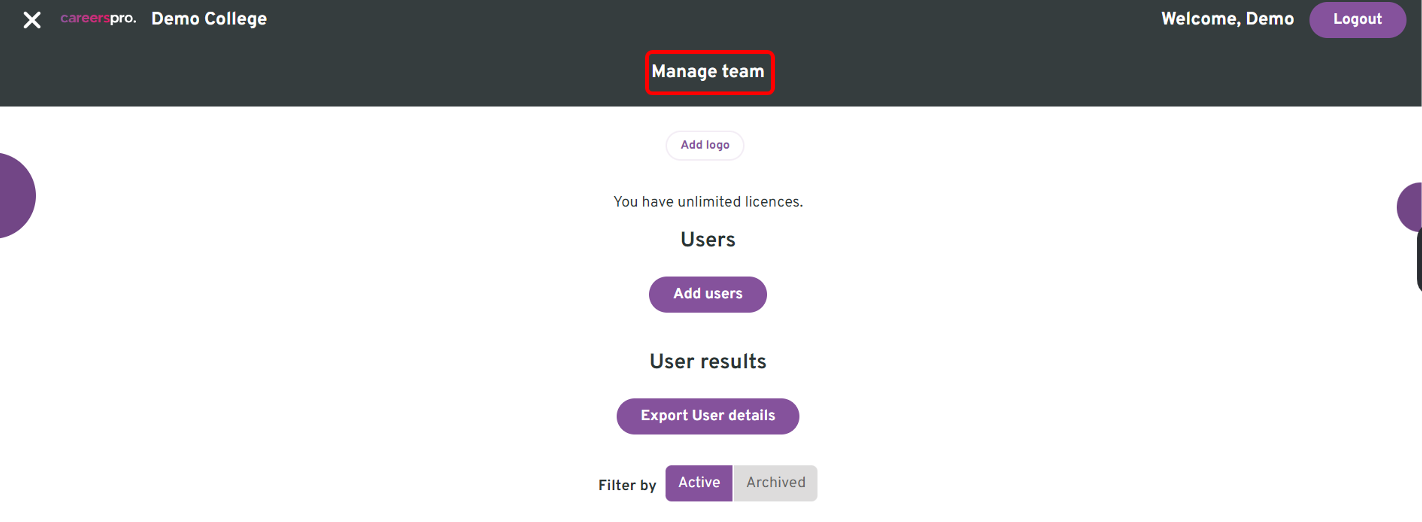
Task: Log out using the Logout button
Action: pyautogui.click(x=1357, y=20)
